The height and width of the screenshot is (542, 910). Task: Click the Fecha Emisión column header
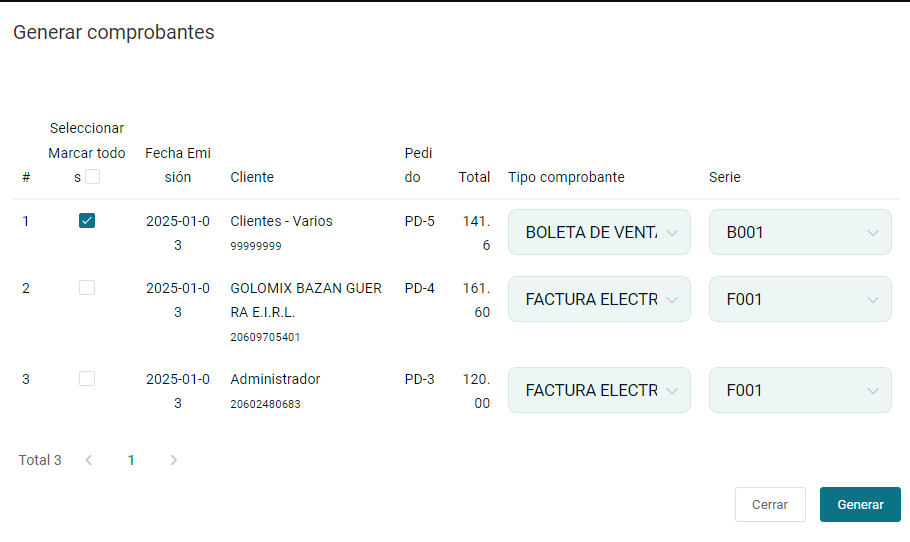pos(178,165)
